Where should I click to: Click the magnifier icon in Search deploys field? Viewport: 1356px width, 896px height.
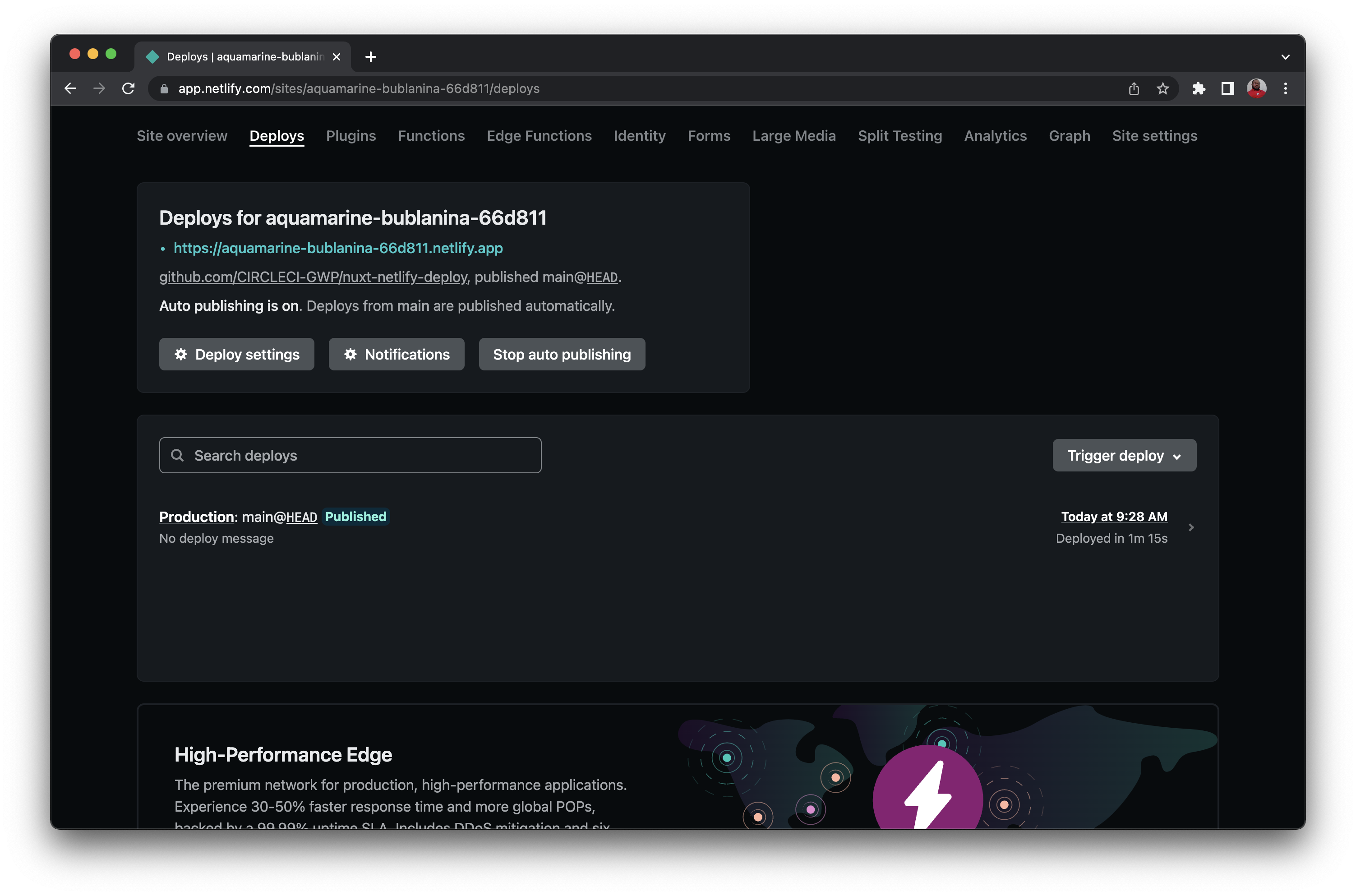(178, 455)
